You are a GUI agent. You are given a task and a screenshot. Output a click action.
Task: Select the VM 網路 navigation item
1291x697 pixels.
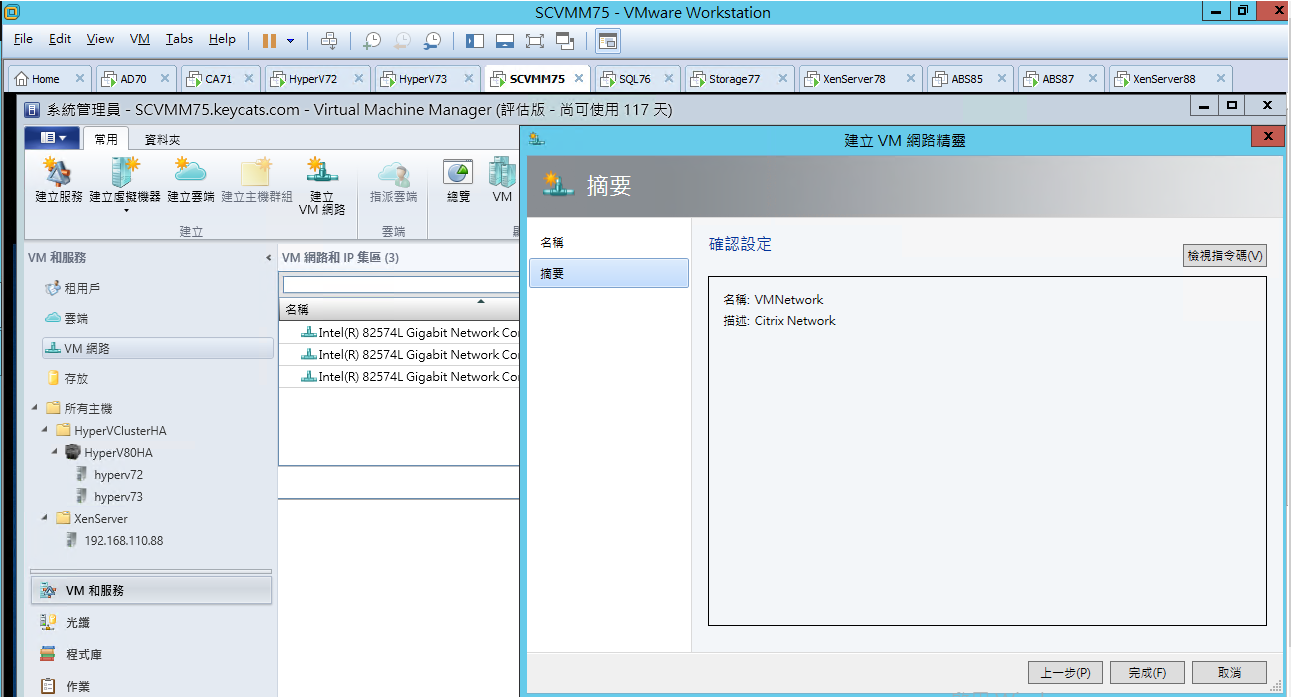157,348
